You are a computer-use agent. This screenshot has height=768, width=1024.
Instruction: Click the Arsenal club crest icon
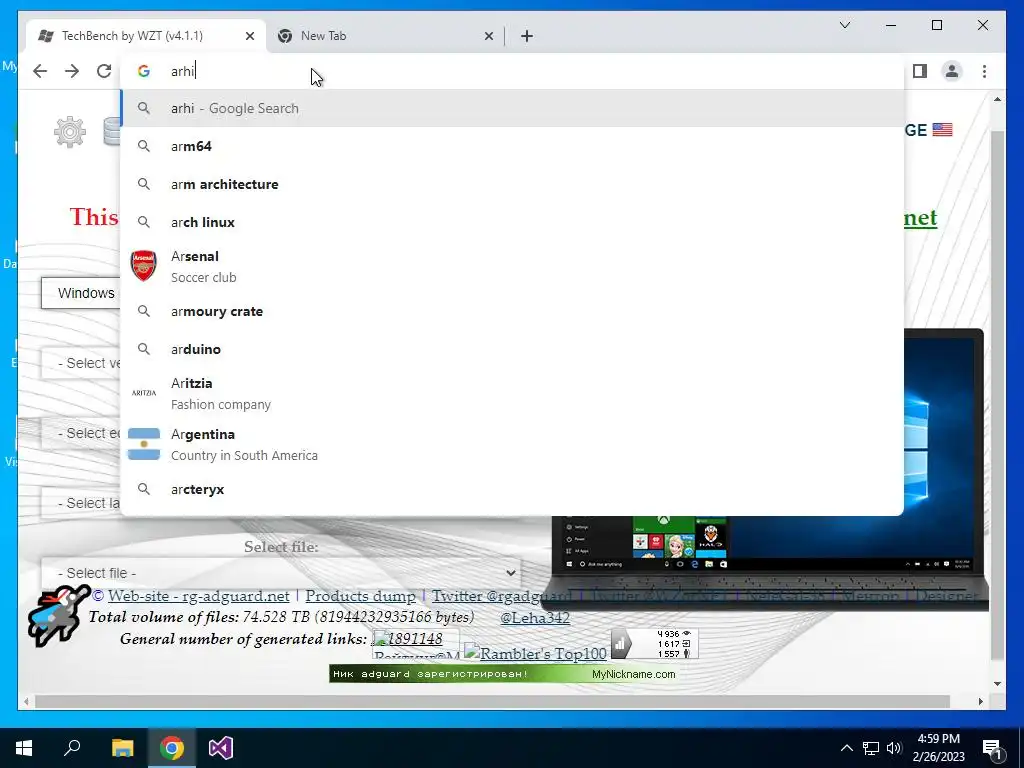coord(144,266)
